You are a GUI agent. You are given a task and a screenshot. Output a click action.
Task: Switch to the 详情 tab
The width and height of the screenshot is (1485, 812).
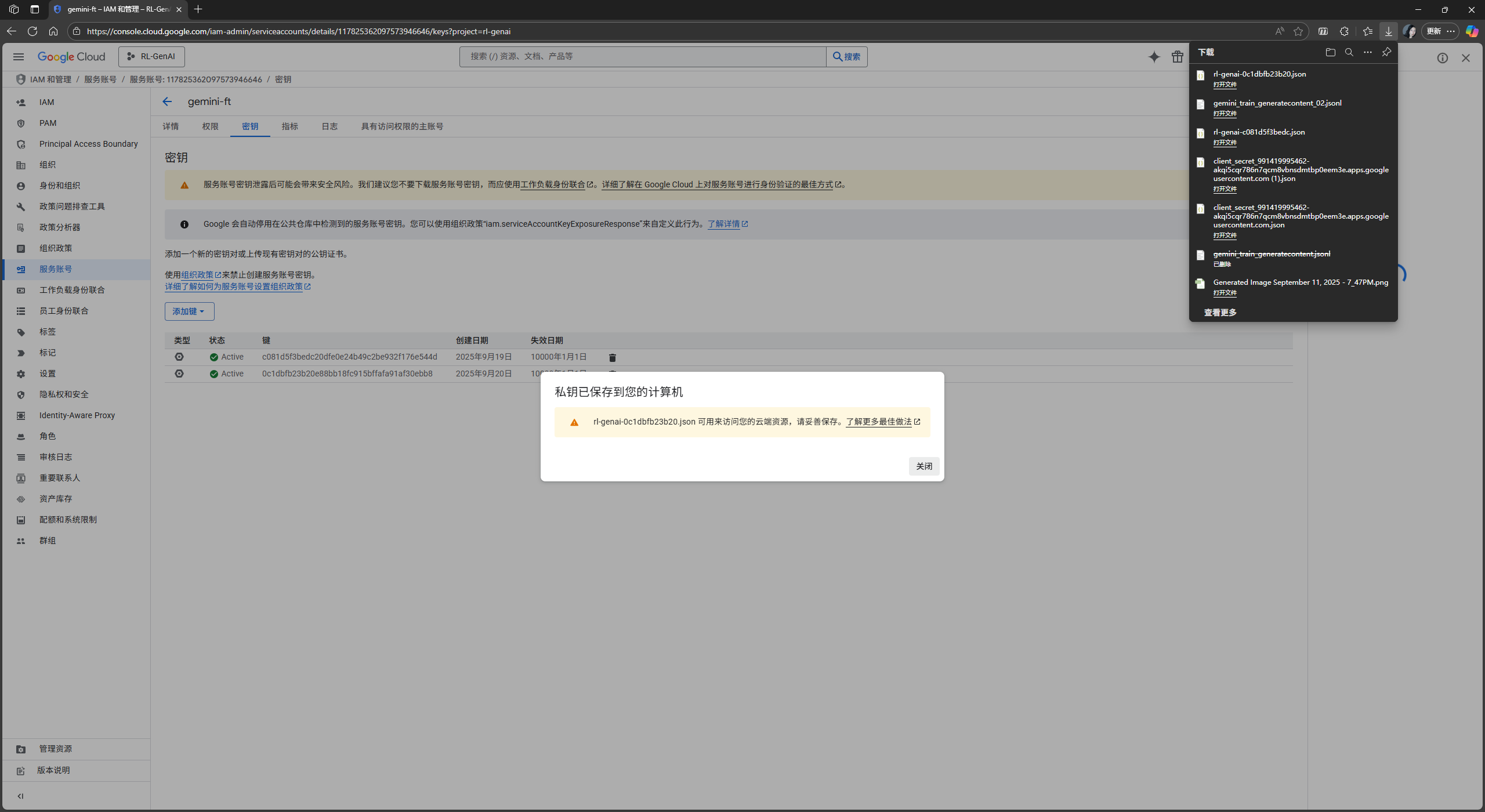tap(171, 126)
